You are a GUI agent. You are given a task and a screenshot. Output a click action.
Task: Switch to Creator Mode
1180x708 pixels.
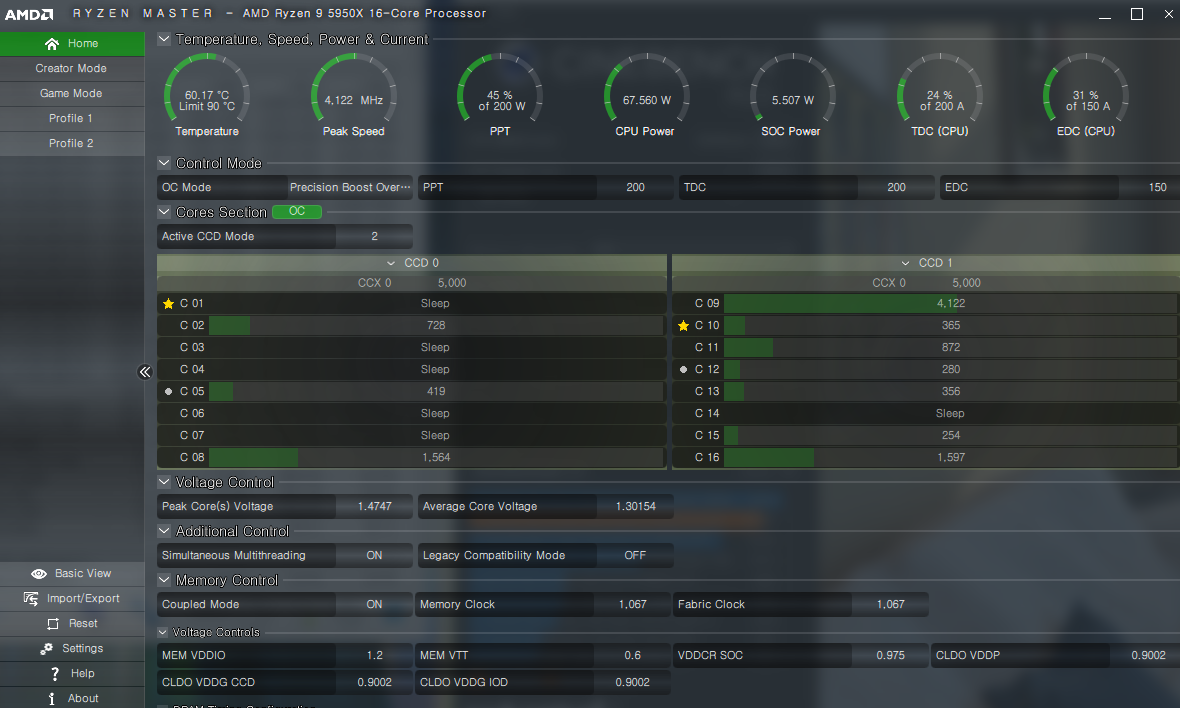[72, 68]
